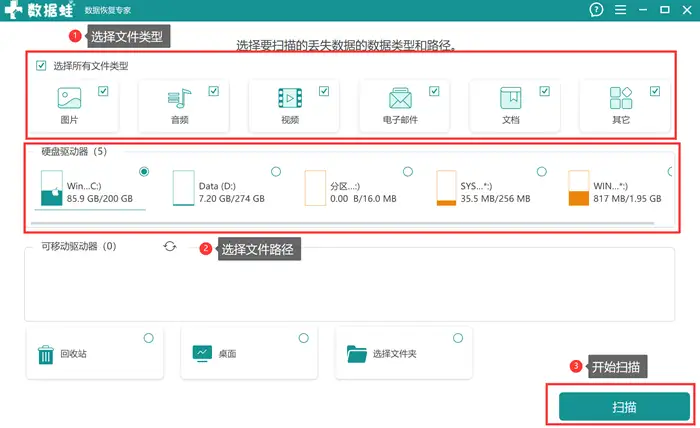
Task: Click the SYS 256 MB drive icon
Action: coord(446,188)
